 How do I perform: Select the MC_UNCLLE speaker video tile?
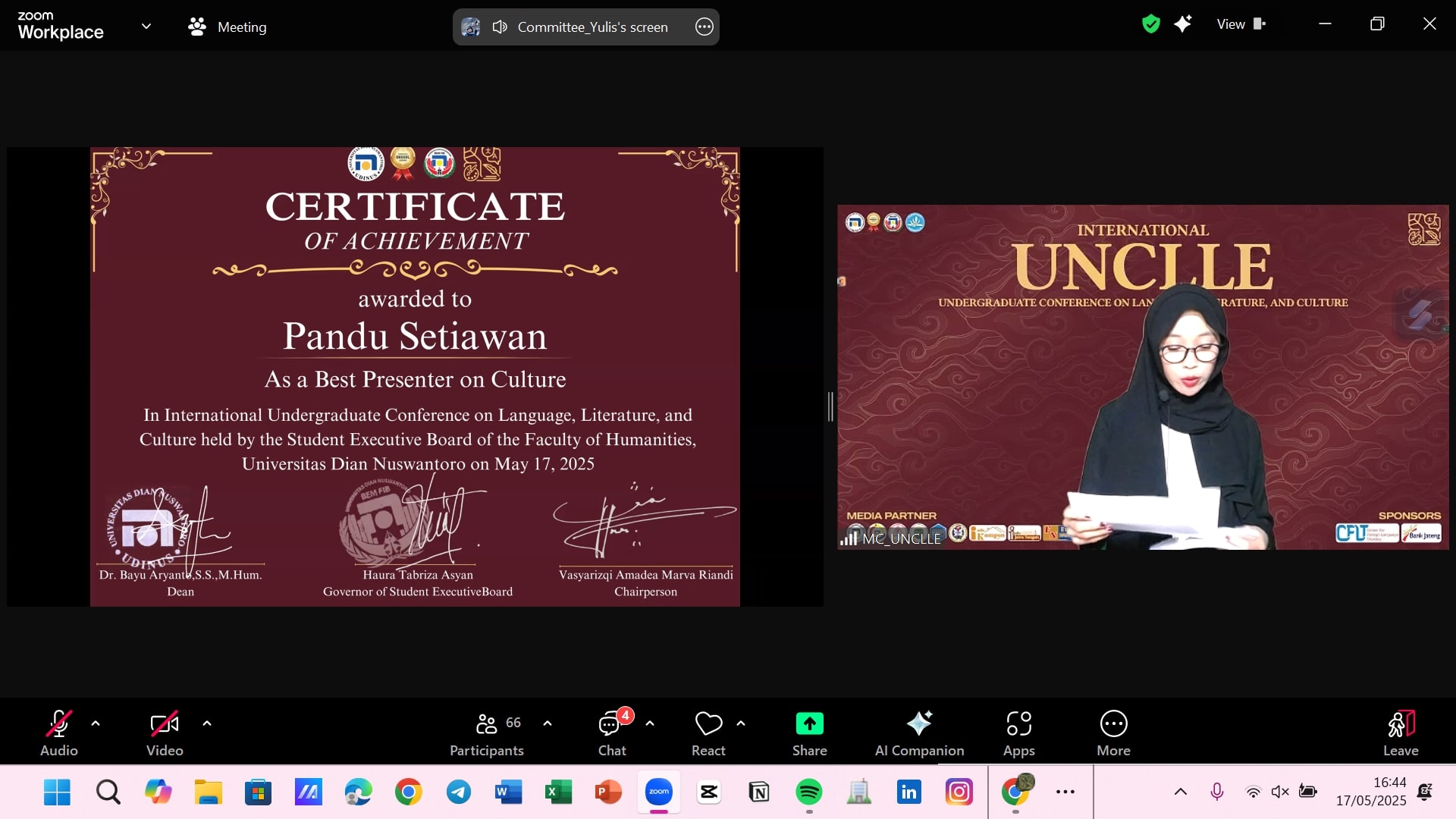tap(1143, 377)
